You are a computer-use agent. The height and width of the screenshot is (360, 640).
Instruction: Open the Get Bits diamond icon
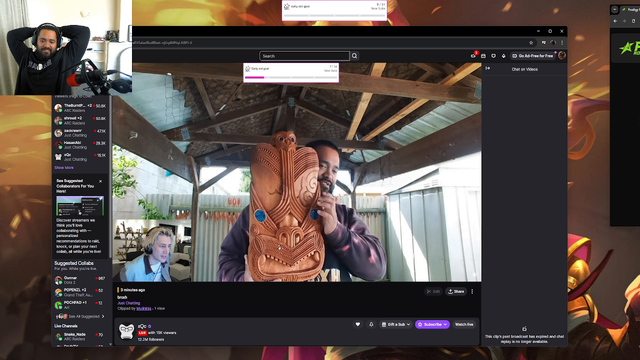tap(503, 56)
